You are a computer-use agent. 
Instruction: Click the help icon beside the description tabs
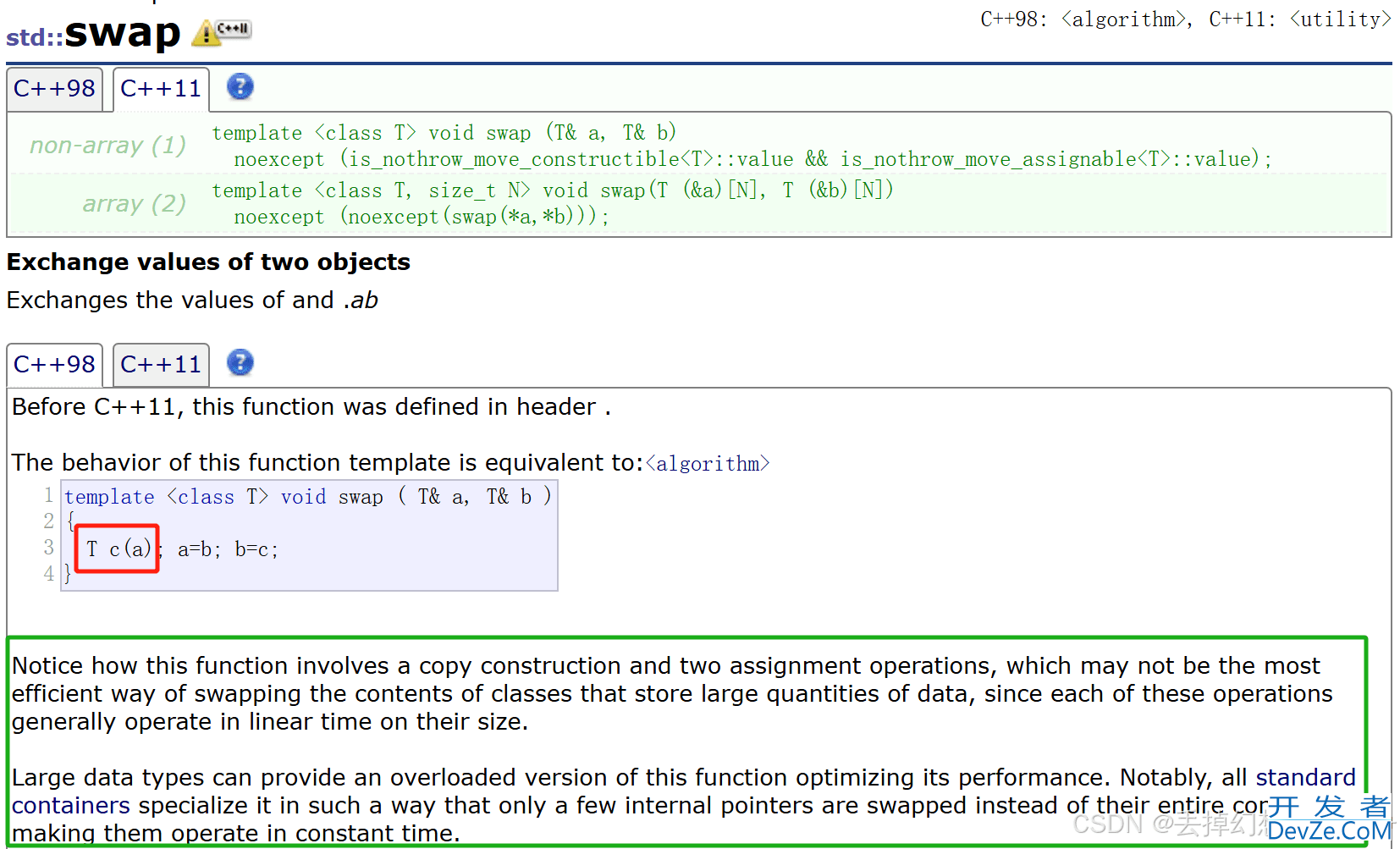(x=240, y=362)
